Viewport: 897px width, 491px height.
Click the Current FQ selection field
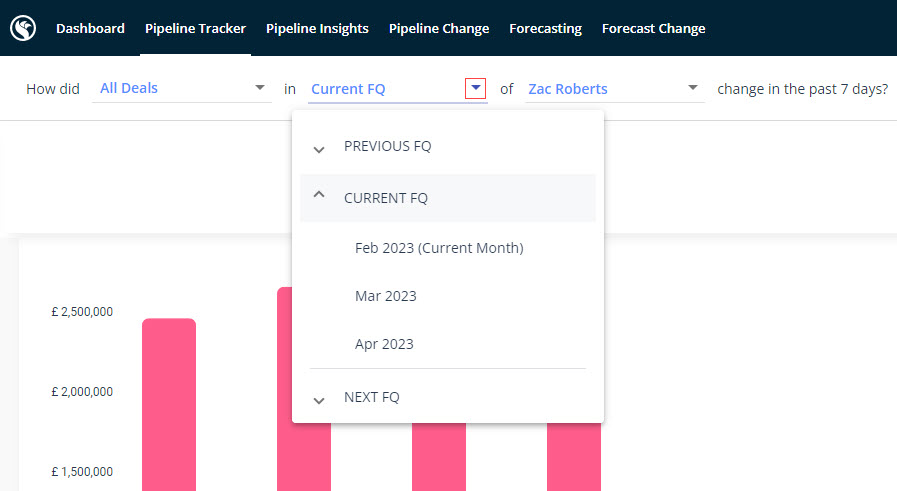(385, 89)
